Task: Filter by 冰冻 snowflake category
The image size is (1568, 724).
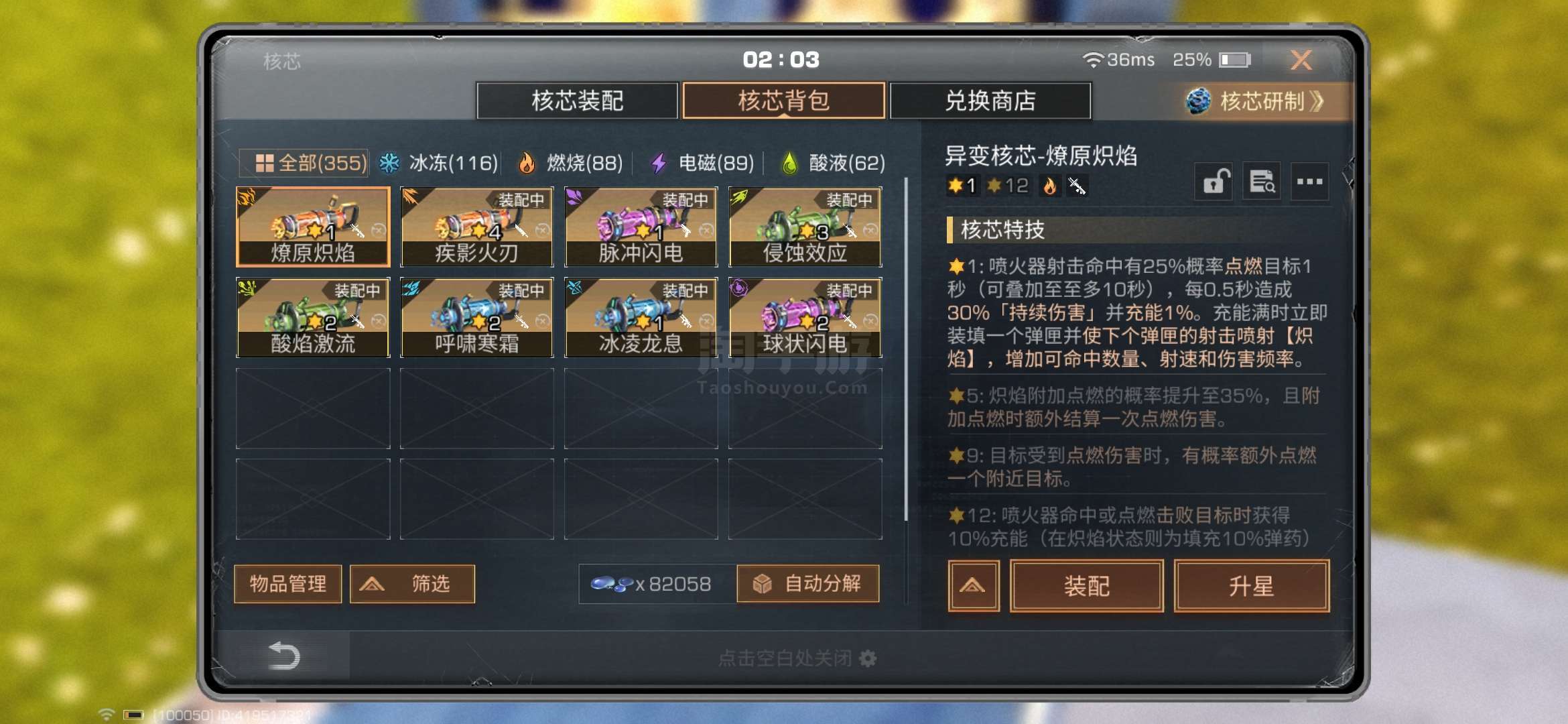Action: pos(438,163)
